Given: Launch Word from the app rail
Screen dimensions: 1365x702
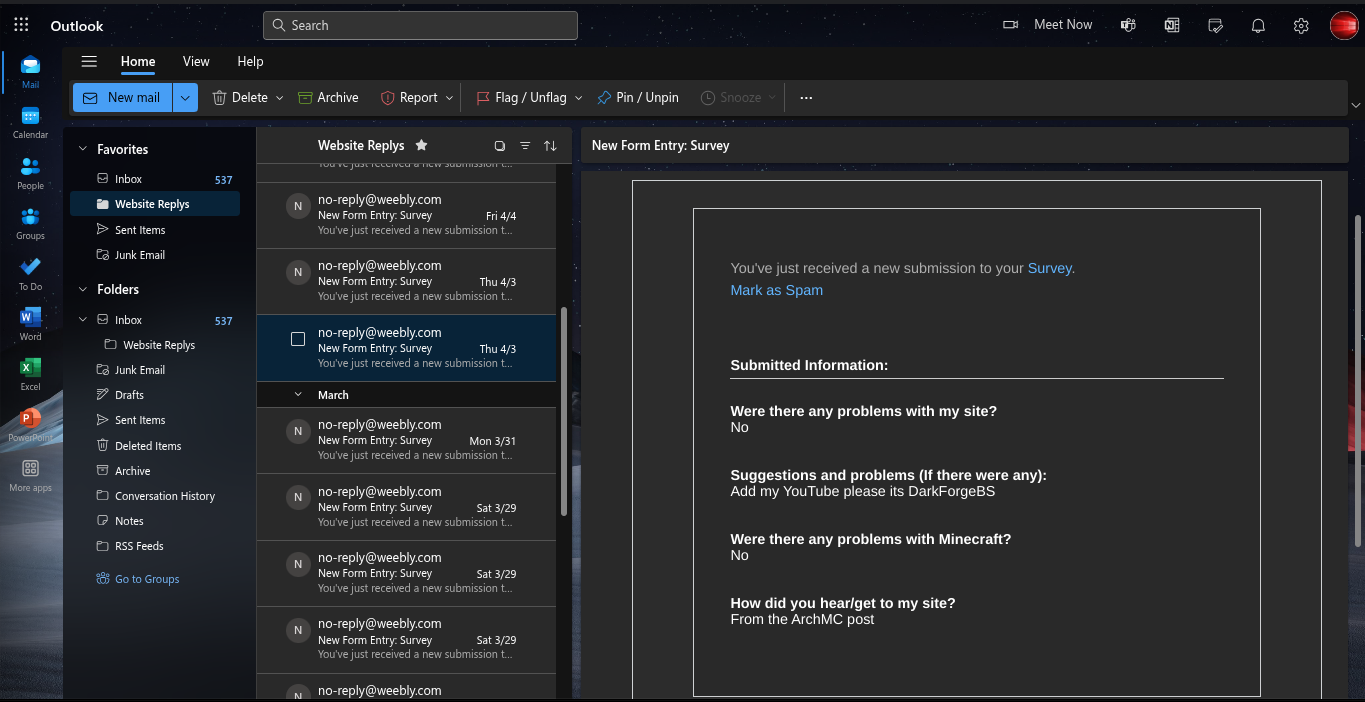Looking at the screenshot, I should 30,322.
